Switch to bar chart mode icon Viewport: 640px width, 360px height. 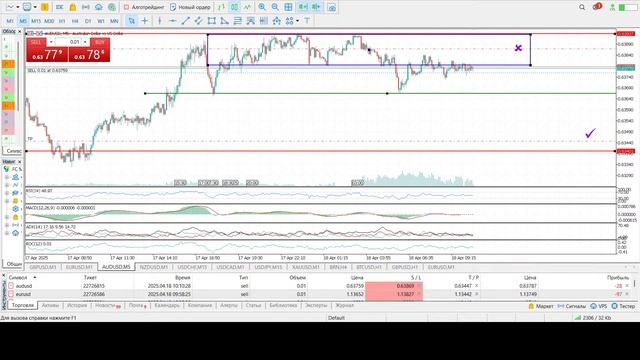click(222, 7)
